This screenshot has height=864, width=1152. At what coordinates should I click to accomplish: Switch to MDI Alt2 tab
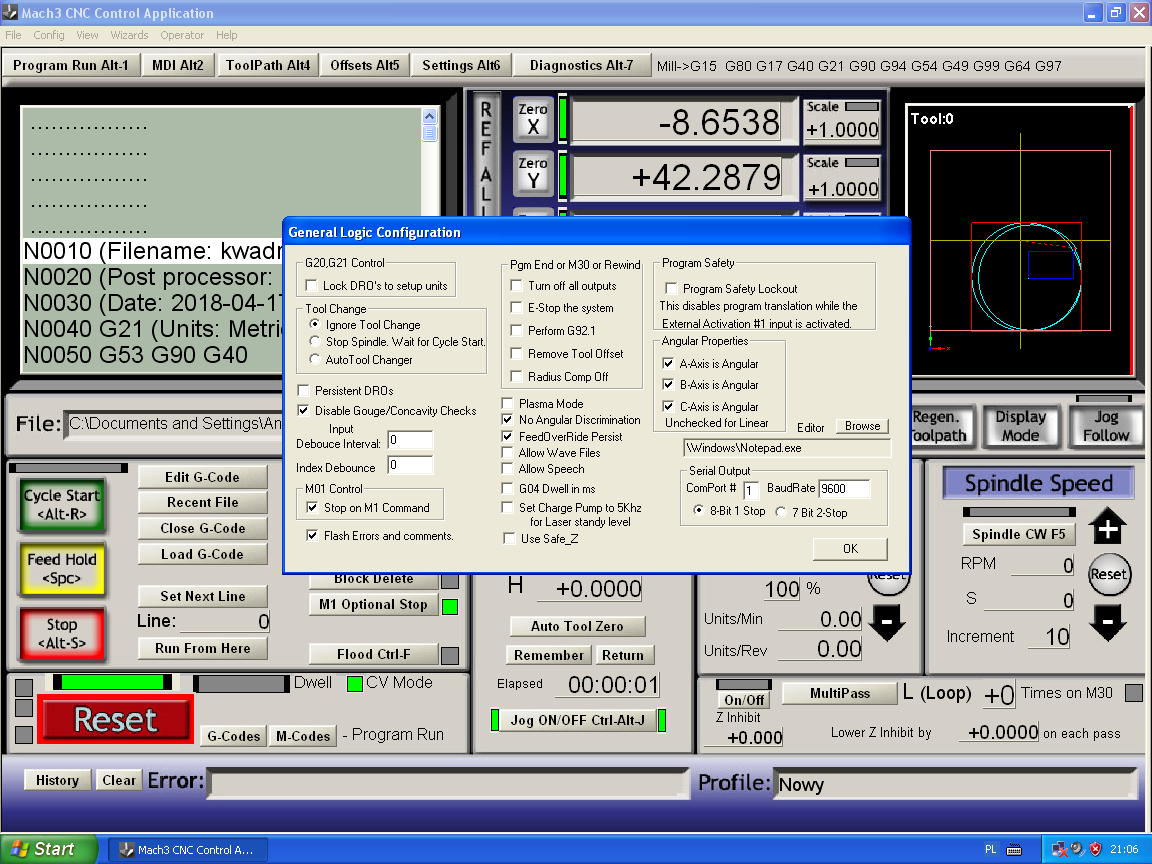(177, 65)
